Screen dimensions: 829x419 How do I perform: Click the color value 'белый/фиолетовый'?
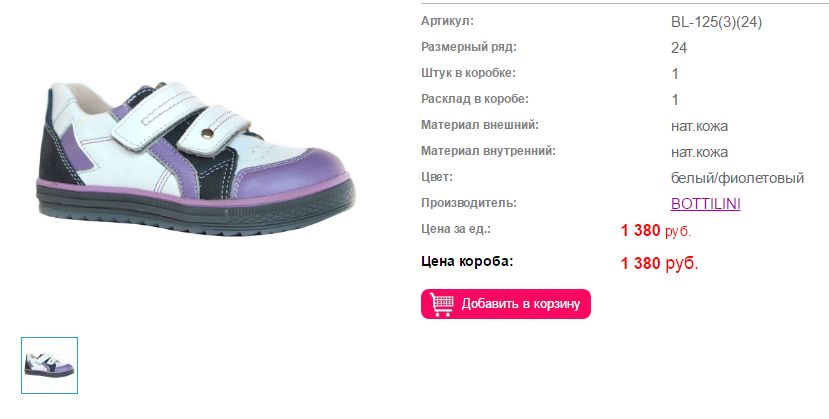coord(737,178)
